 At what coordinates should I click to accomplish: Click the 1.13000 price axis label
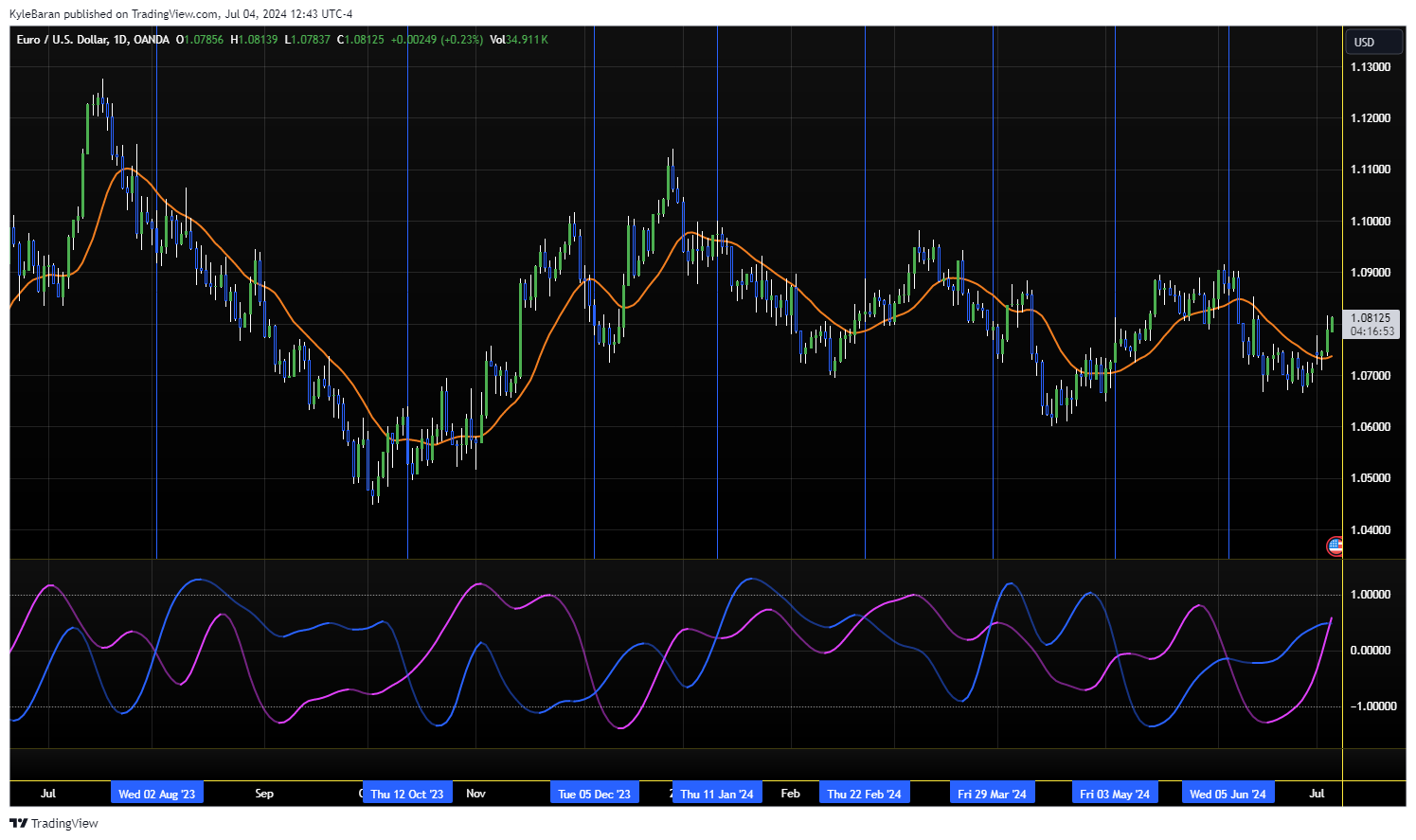tap(1371, 67)
